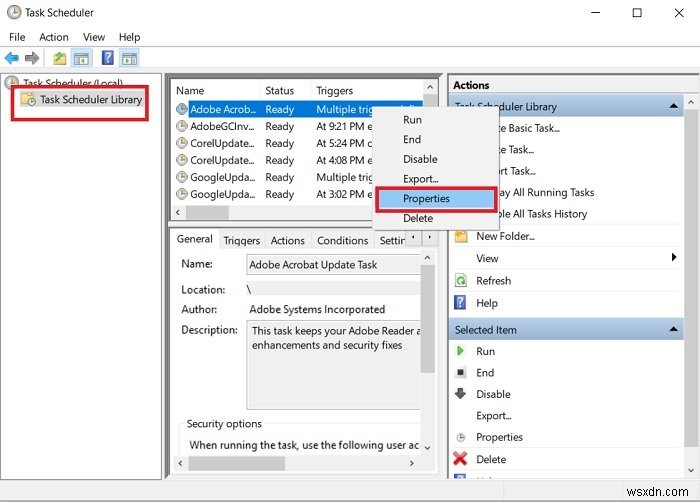
Task: Switch to the Triggers tab
Action: tap(242, 241)
